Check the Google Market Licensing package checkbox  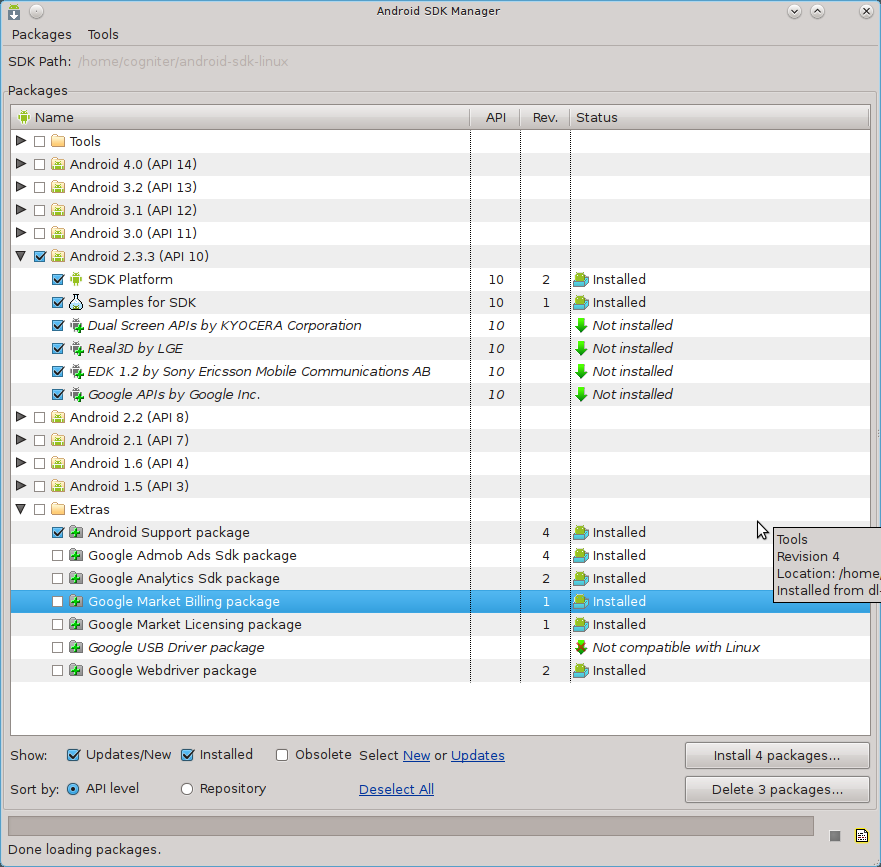tap(57, 624)
